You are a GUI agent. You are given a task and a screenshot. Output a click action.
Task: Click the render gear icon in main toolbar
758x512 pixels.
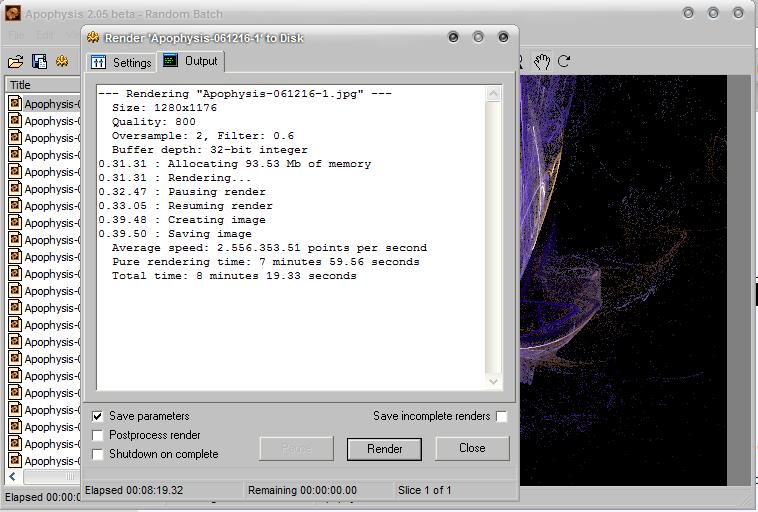62,61
